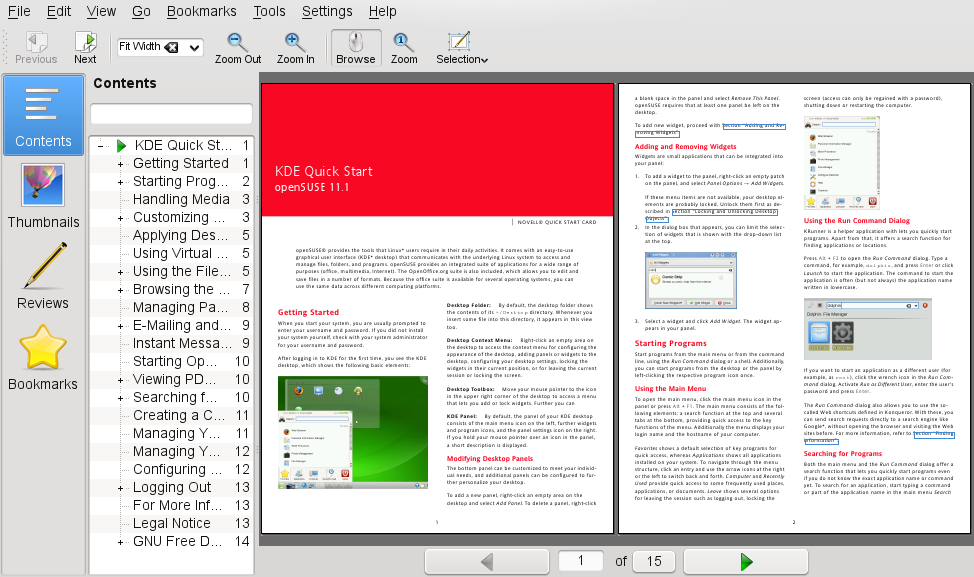Expand the Using the File tree entry
This screenshot has height=577, width=974.
121,272
